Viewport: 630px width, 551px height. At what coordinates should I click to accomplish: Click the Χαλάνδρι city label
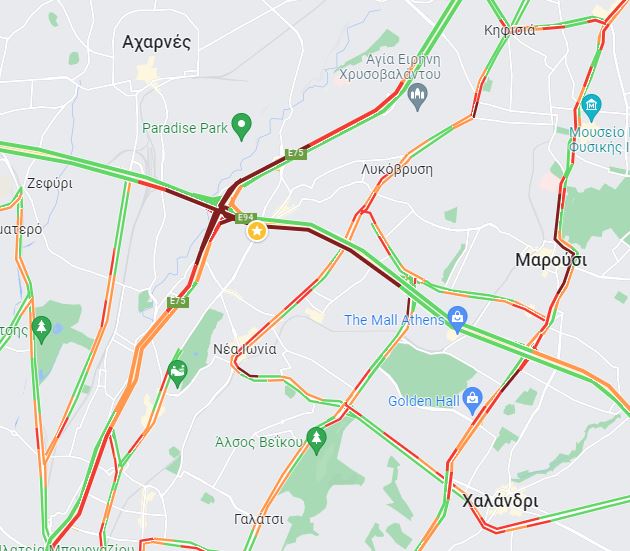(500, 501)
